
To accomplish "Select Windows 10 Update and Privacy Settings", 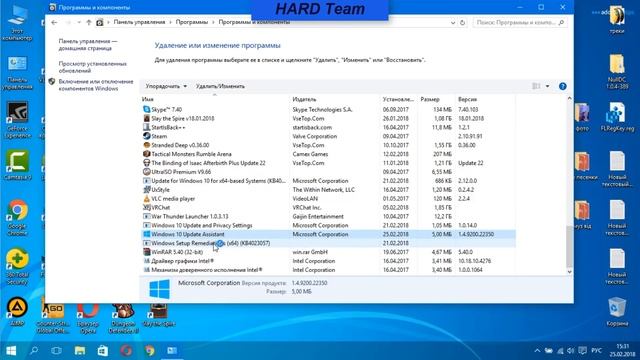I will (x=328, y=226).
